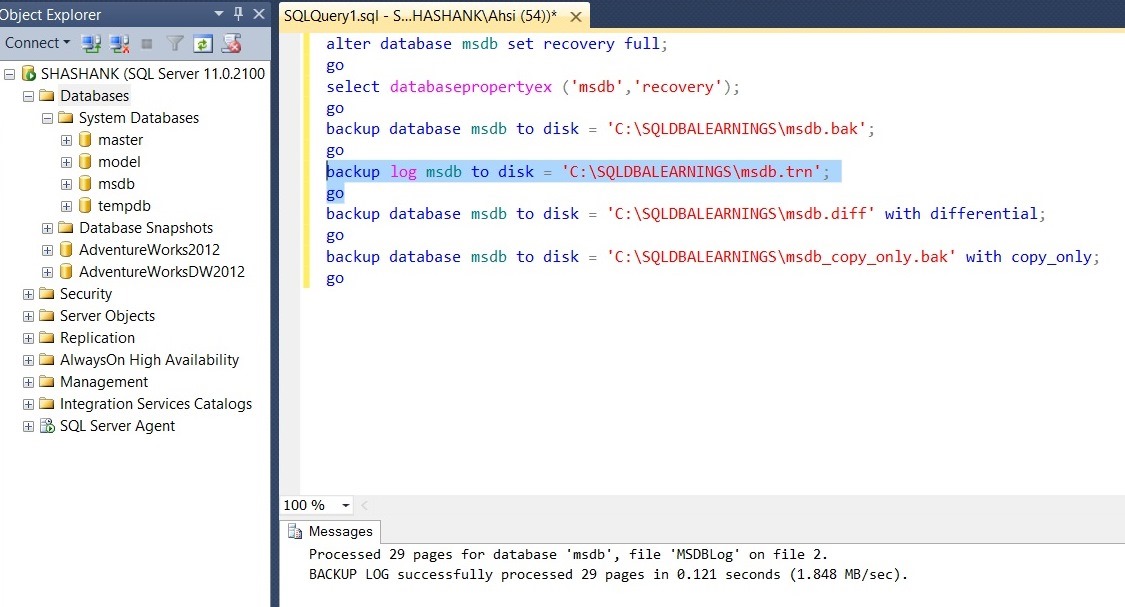The height and width of the screenshot is (607, 1125).
Task: Click the SHASHANK server icon
Action: [29, 73]
